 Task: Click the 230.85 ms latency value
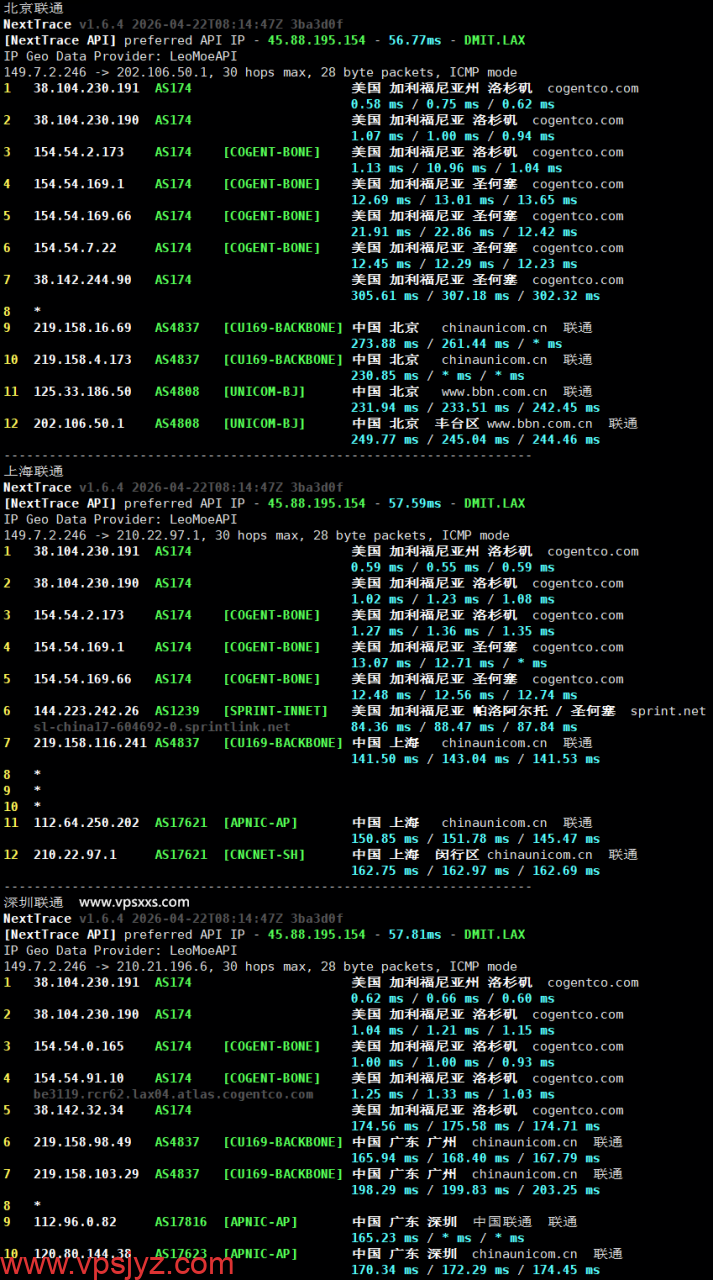385,376
